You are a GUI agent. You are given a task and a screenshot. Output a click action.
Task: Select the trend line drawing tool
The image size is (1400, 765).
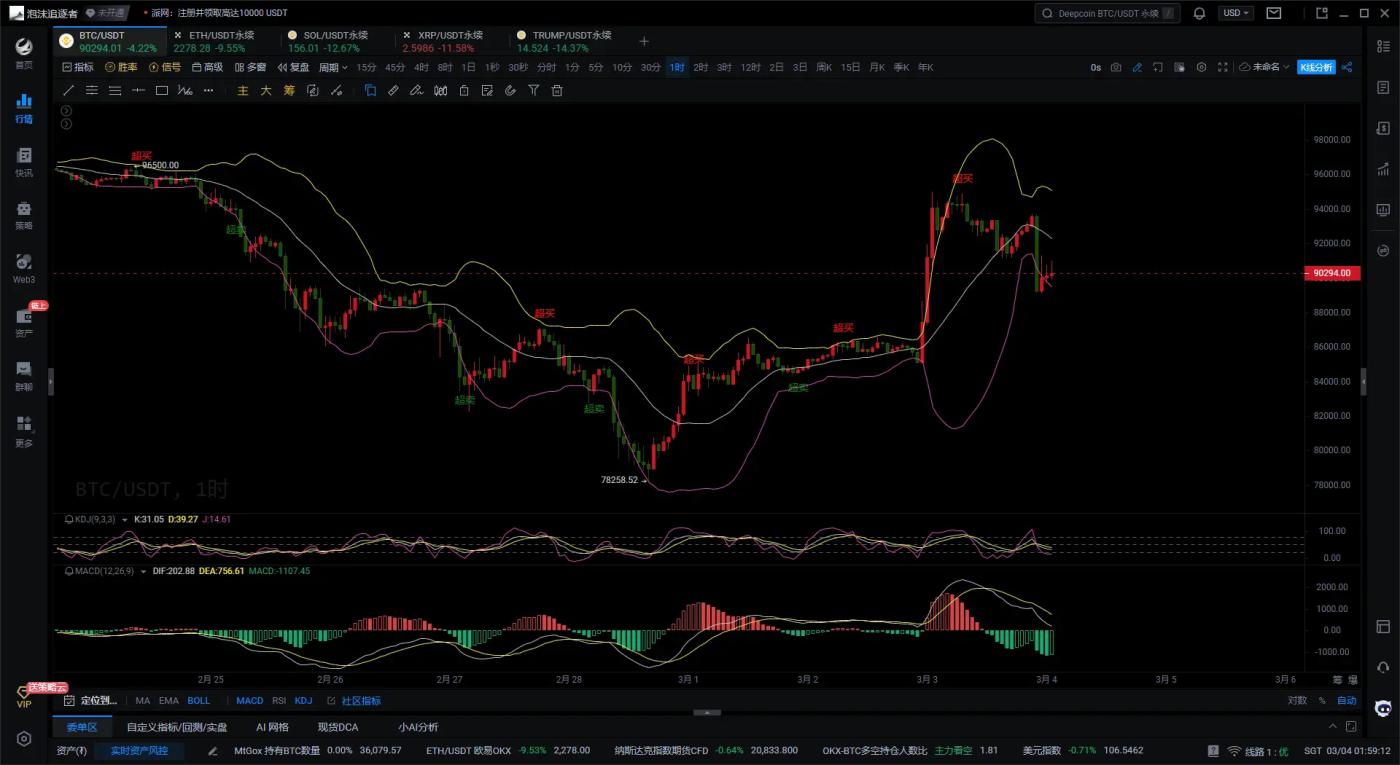tap(69, 90)
